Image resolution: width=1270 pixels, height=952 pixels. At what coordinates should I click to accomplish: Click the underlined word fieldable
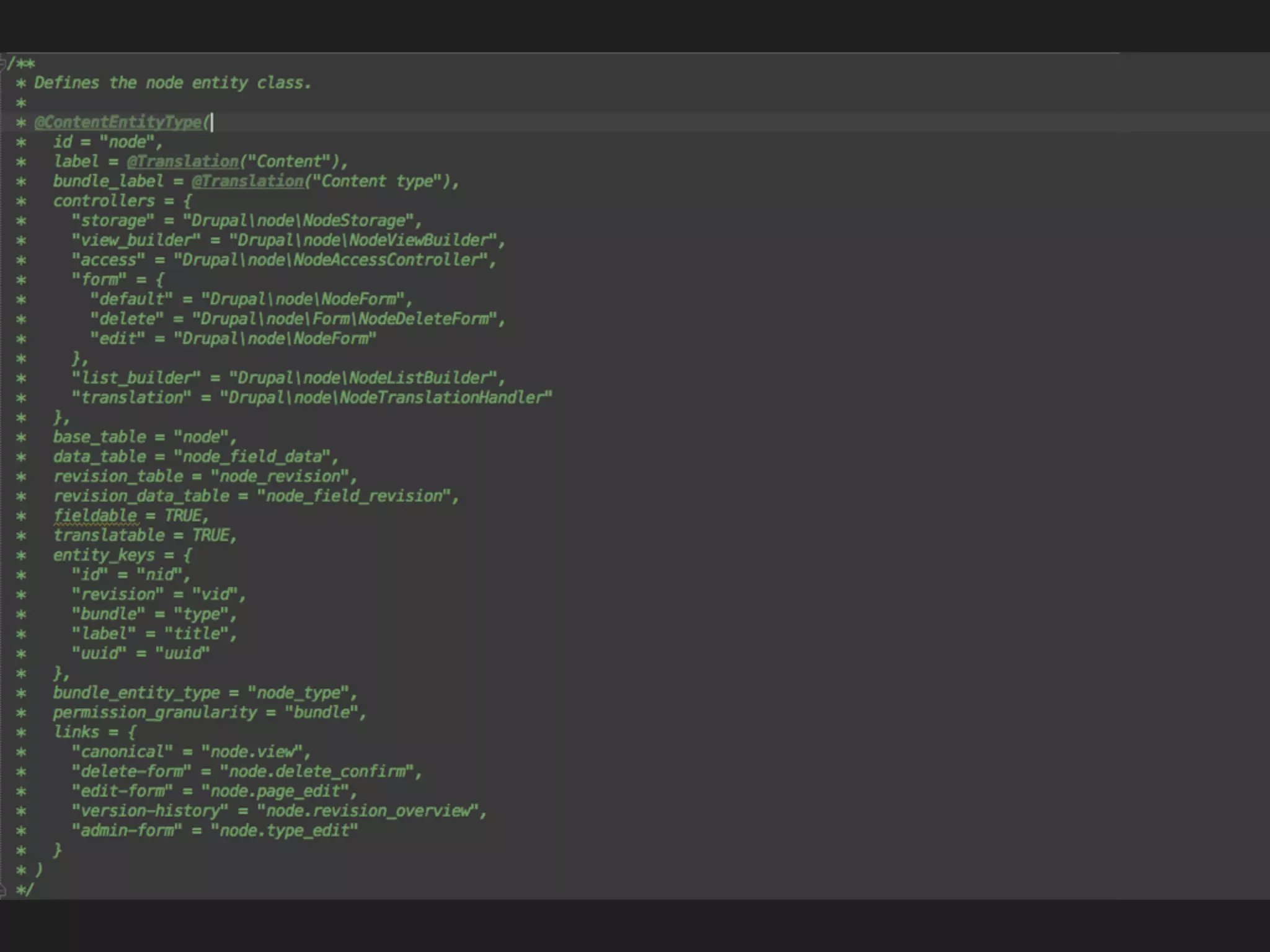click(x=95, y=516)
